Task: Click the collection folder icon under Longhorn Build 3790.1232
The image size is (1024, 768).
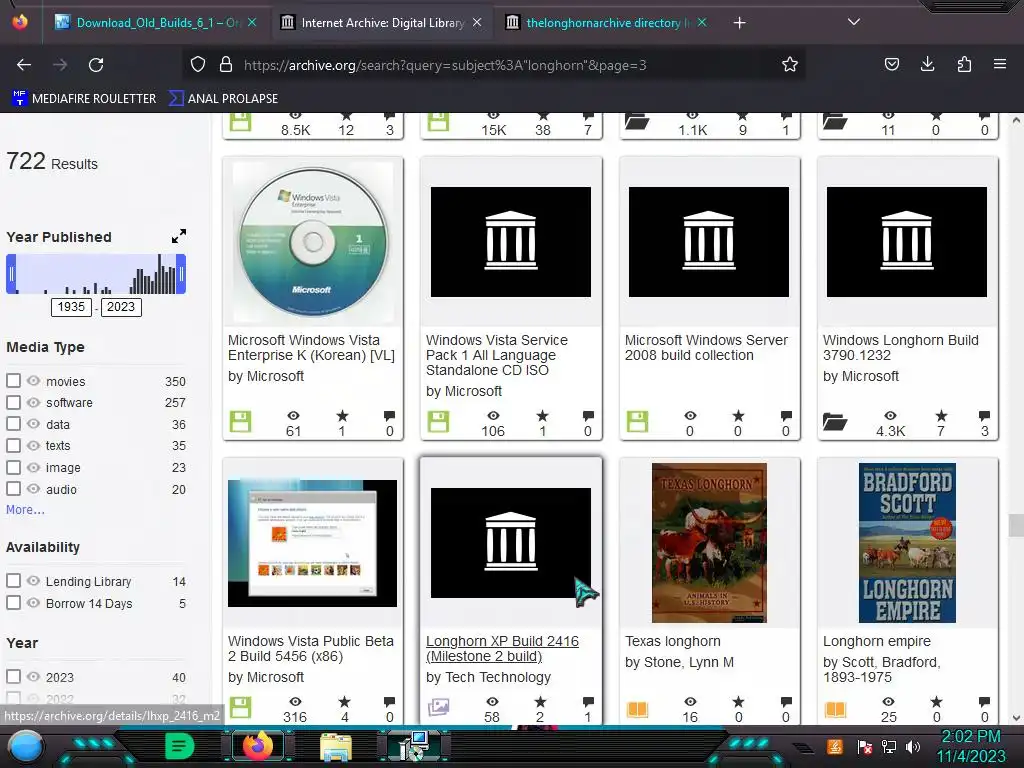Action: pyautogui.click(x=835, y=422)
